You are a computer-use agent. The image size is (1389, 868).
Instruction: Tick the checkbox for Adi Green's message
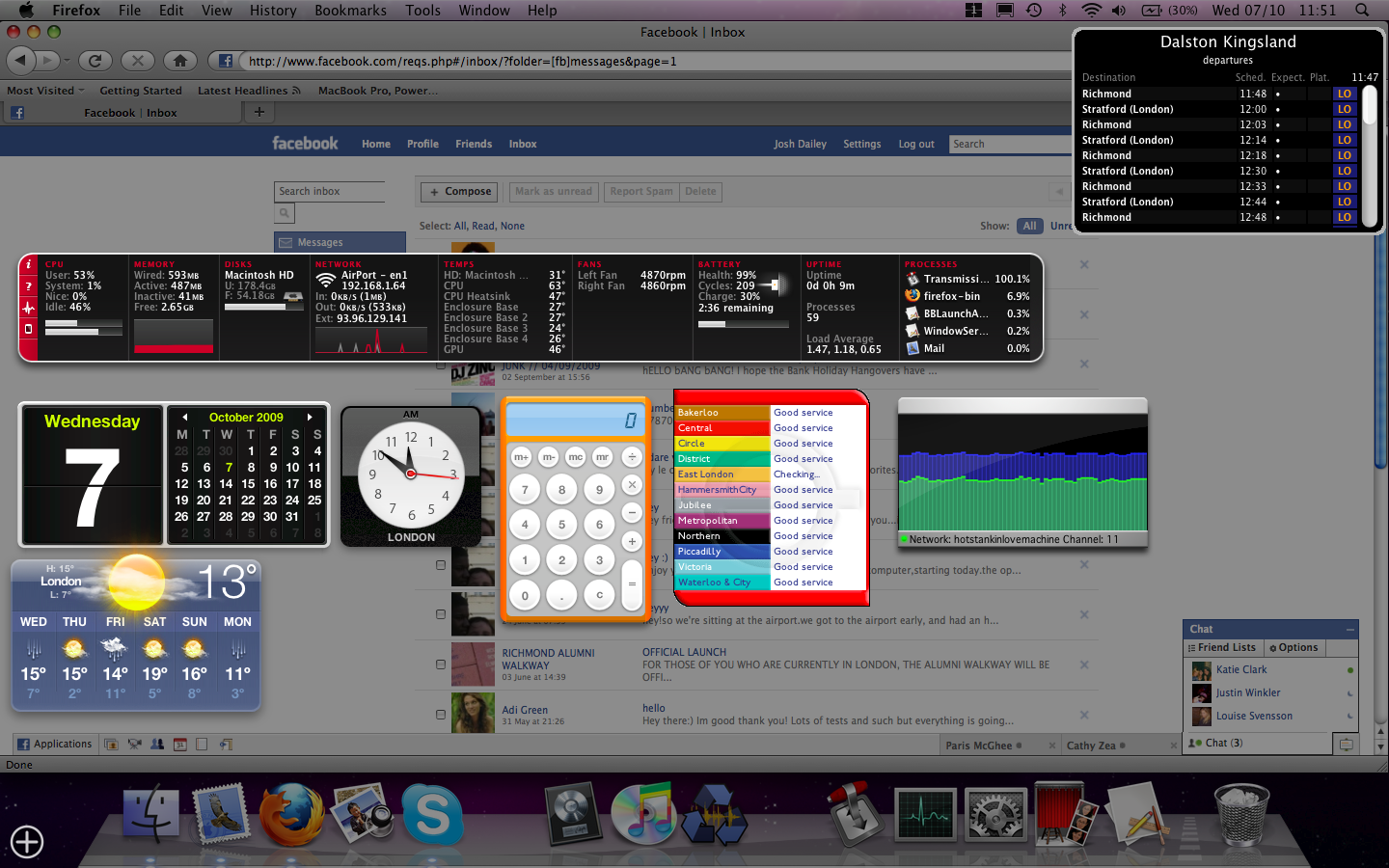click(441, 715)
